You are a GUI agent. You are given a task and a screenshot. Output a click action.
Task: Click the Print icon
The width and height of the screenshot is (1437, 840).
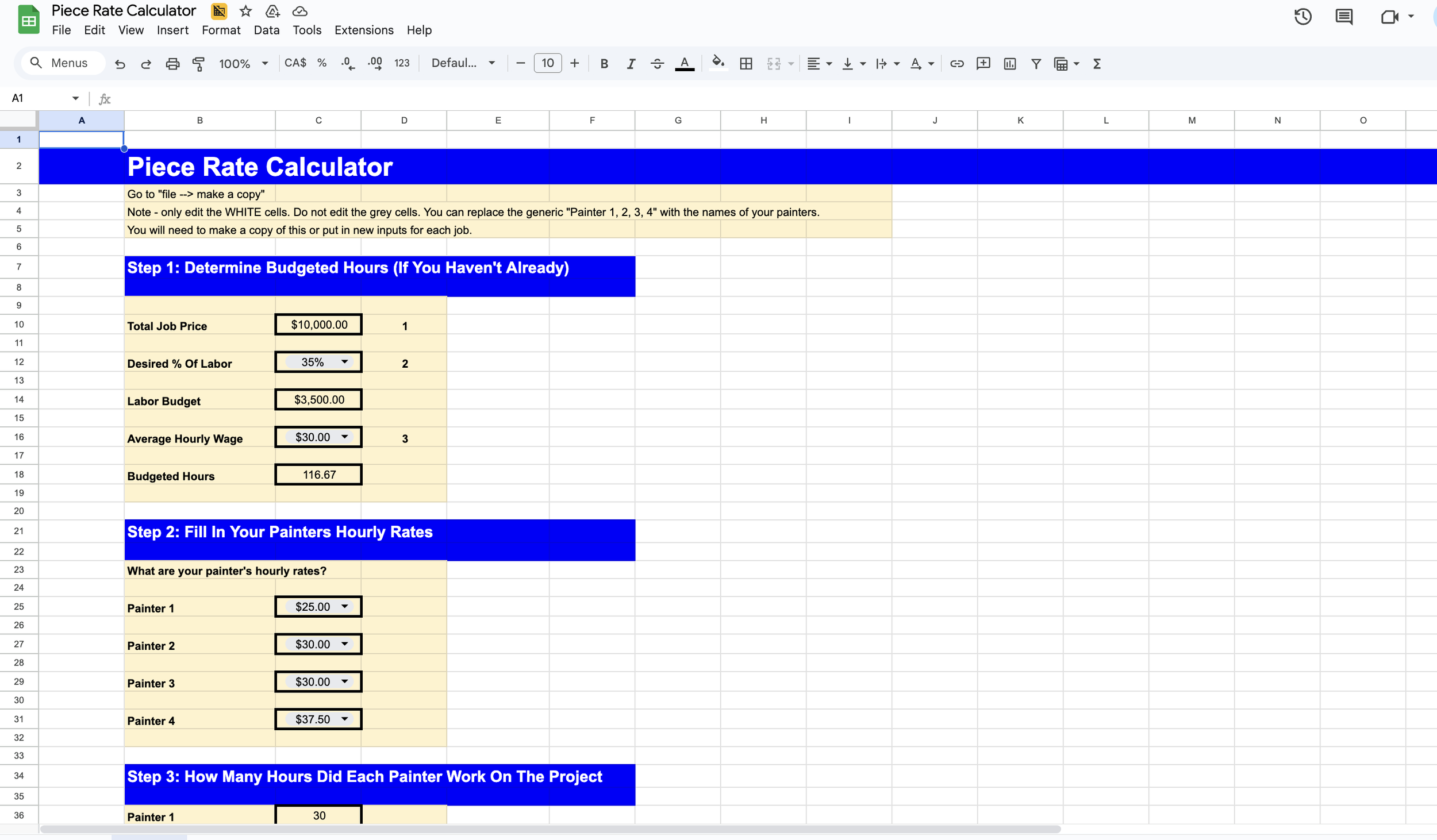172,64
